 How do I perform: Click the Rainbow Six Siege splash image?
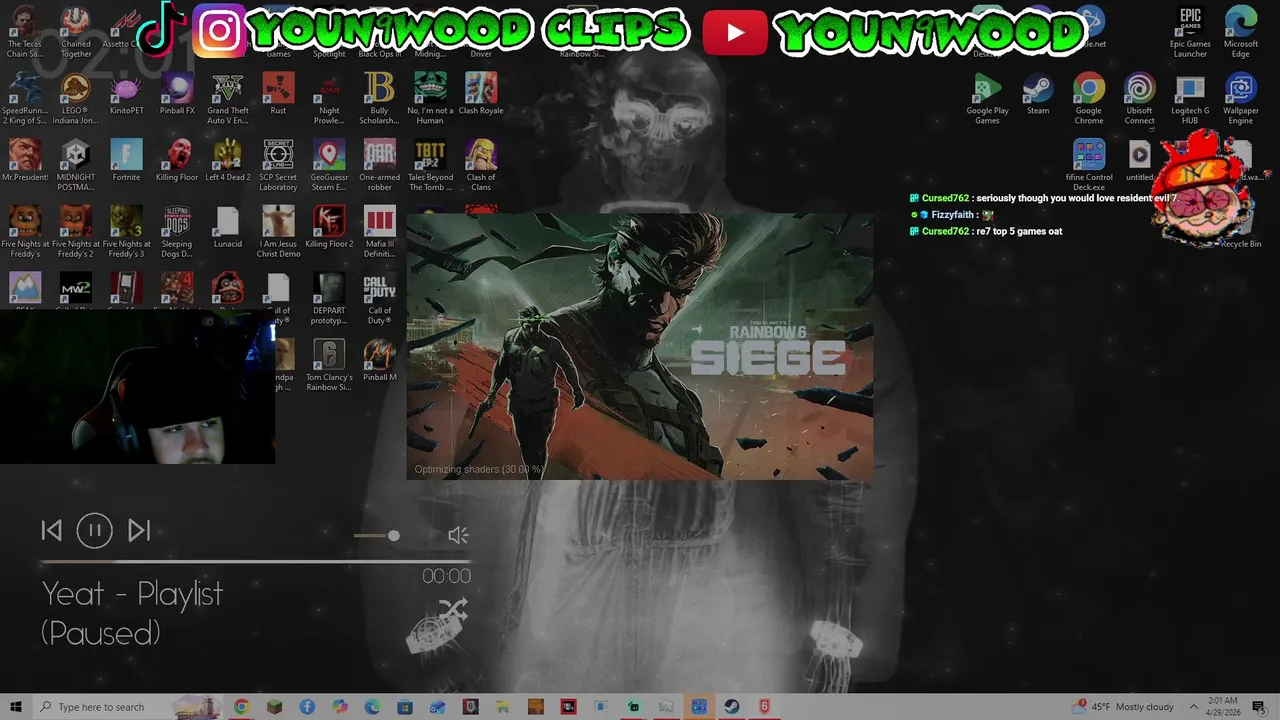640,346
